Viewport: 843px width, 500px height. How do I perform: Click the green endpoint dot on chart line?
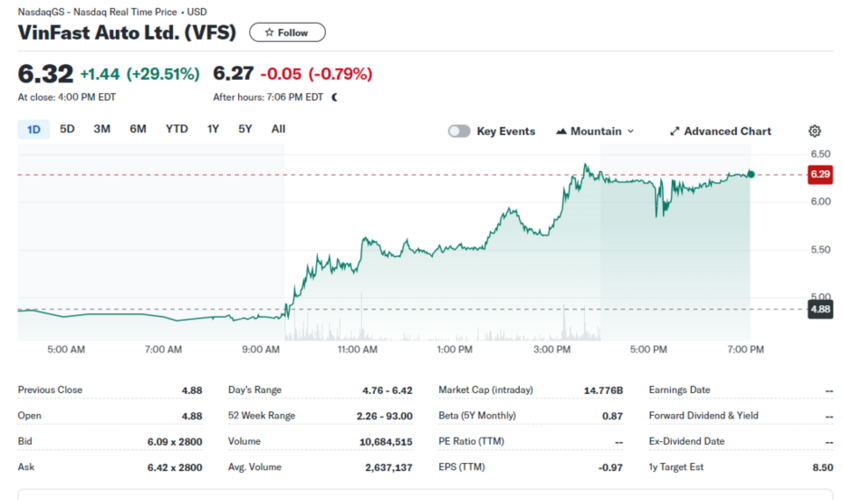coord(751,174)
